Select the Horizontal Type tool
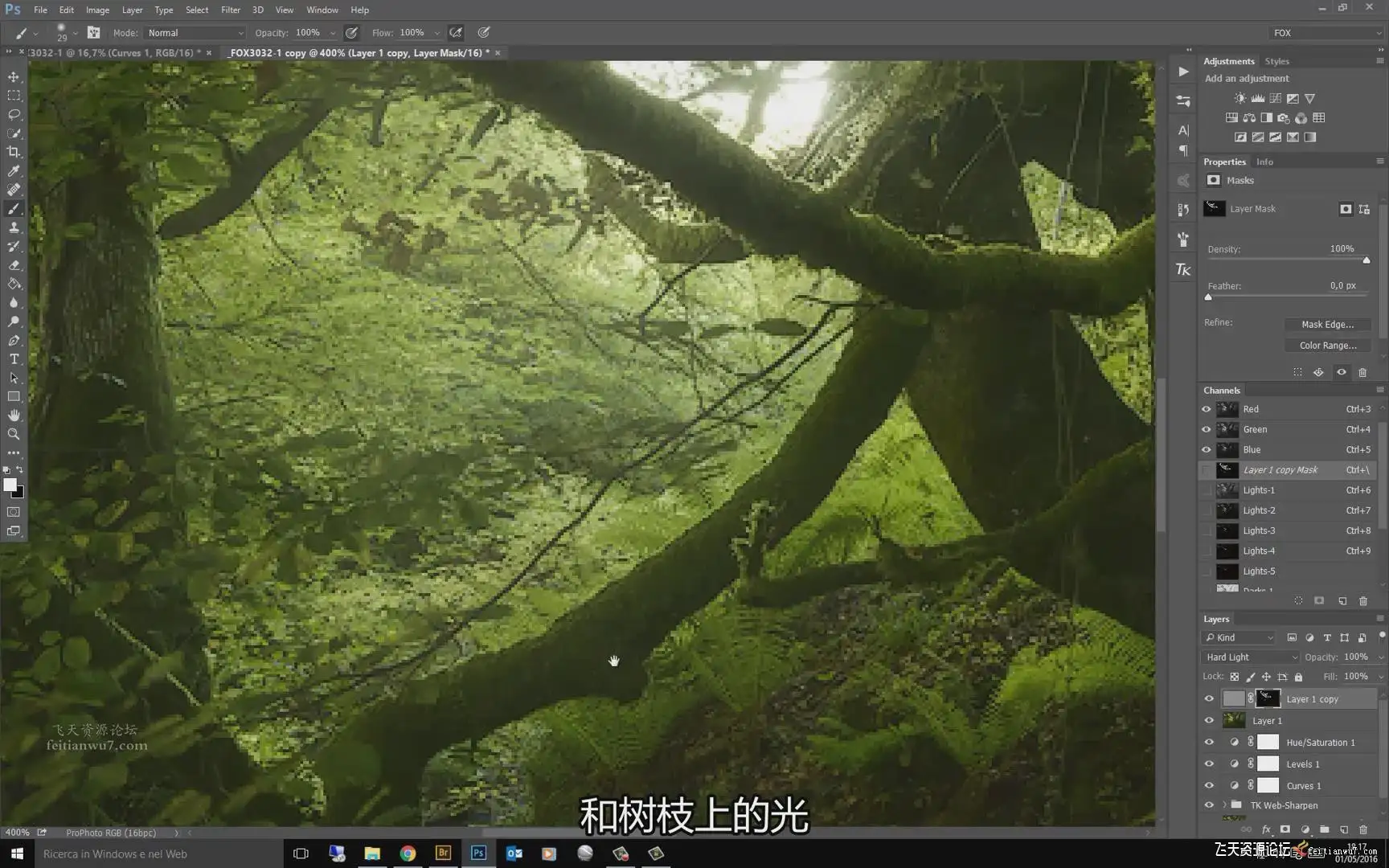This screenshot has width=1389, height=868. click(x=14, y=359)
